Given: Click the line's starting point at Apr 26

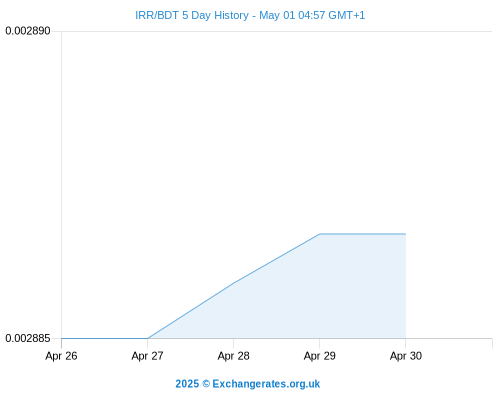Looking at the screenshot, I should 62,338.
